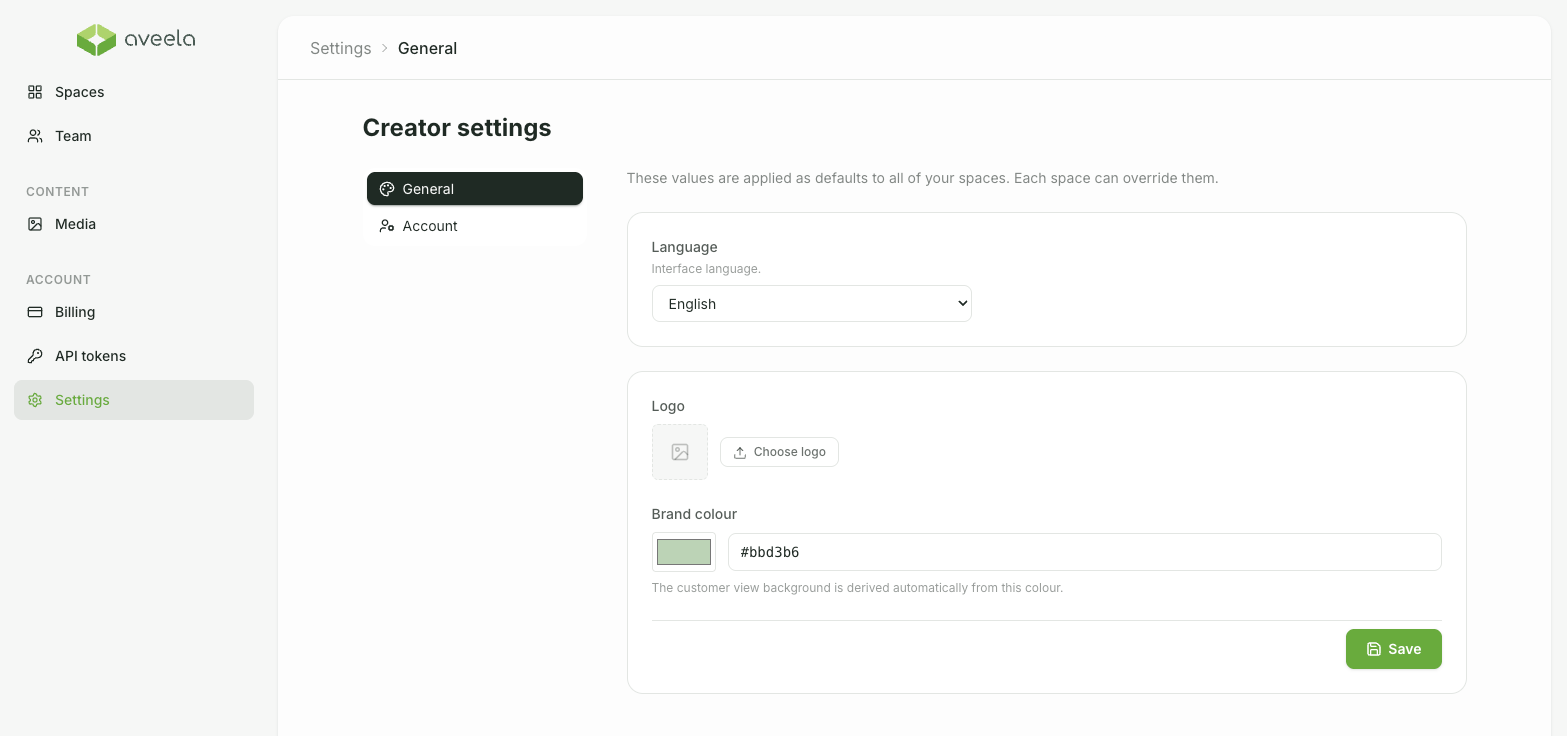Open the brand colour swatch picker

tap(684, 552)
